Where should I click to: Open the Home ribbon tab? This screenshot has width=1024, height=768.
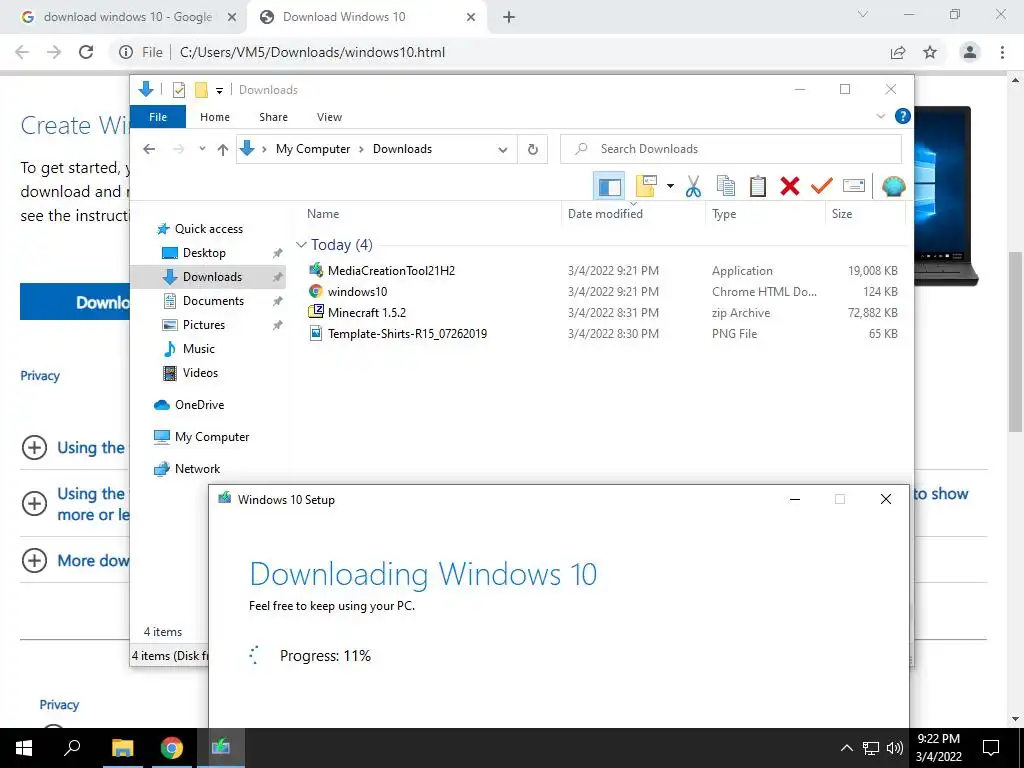pyautogui.click(x=215, y=117)
